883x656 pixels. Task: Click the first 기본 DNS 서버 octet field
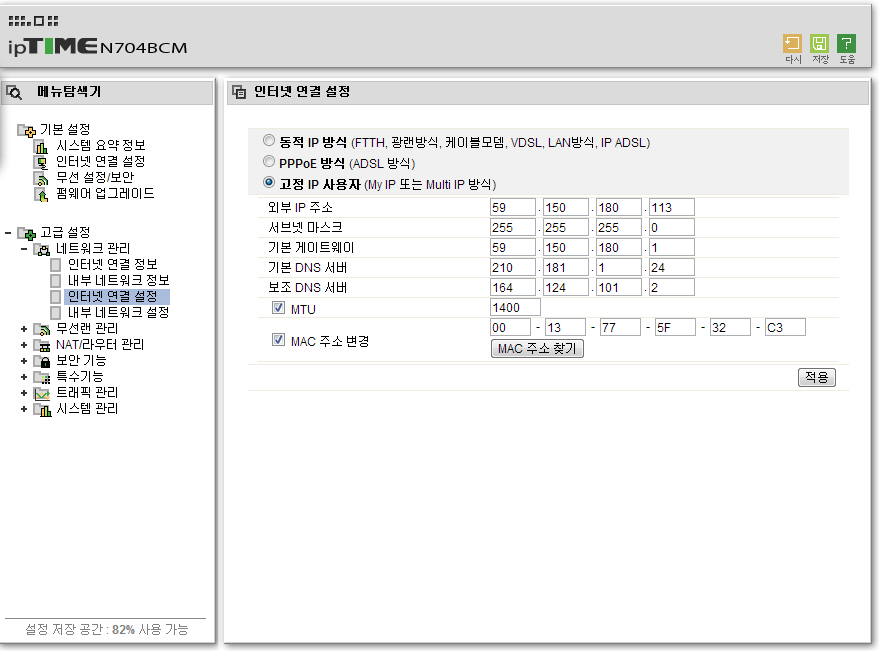click(x=512, y=268)
